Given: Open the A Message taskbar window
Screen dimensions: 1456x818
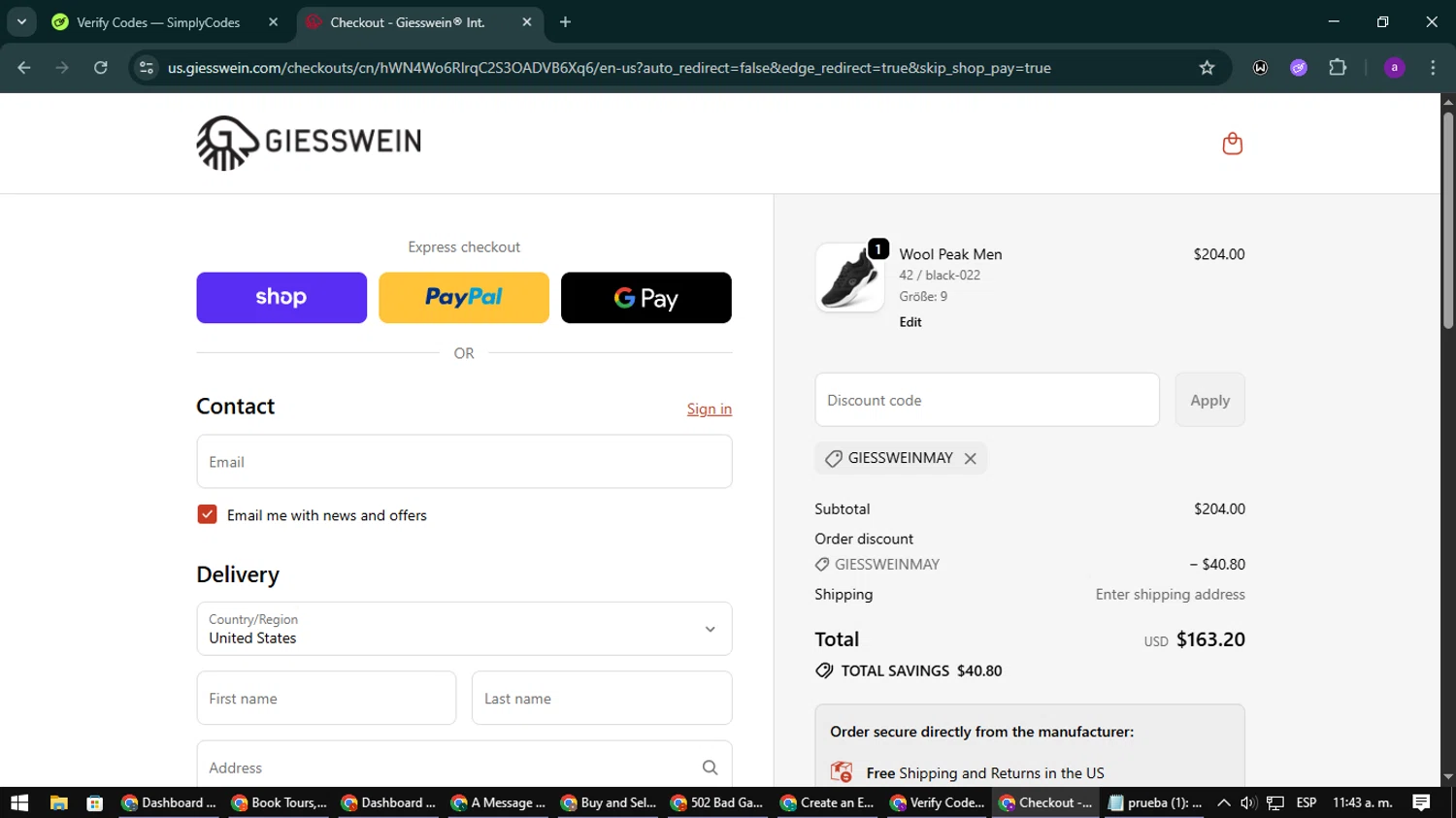Looking at the screenshot, I should [498, 802].
